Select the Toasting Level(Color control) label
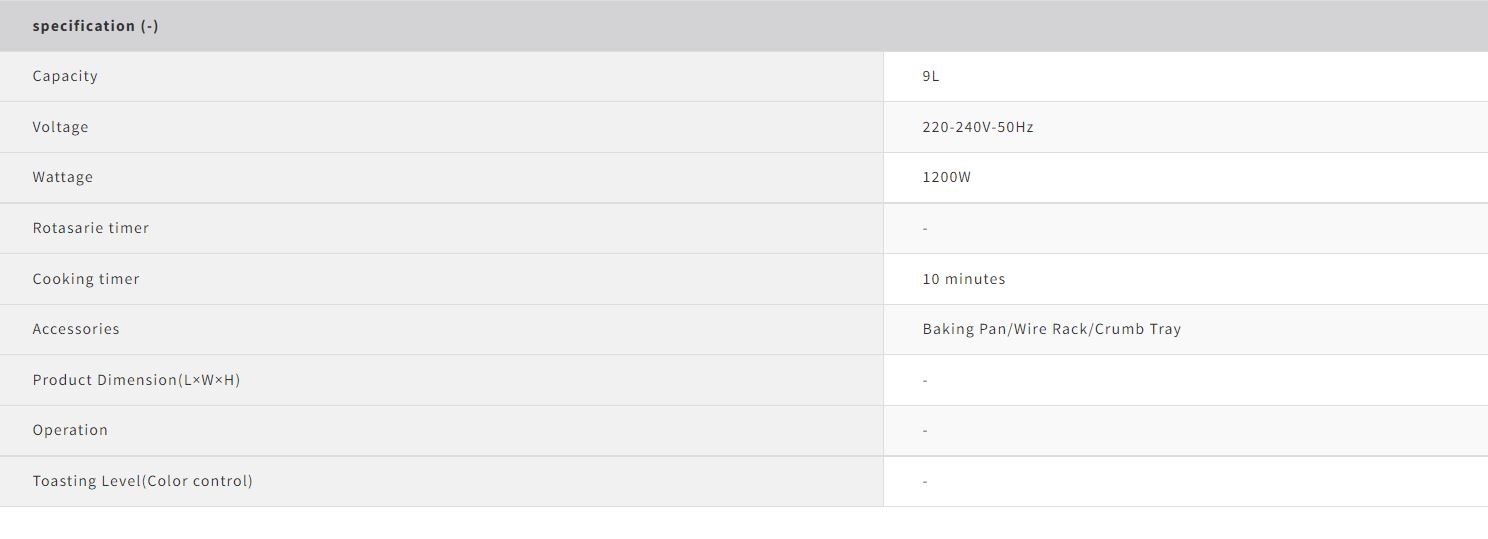1488x539 pixels. click(142, 481)
